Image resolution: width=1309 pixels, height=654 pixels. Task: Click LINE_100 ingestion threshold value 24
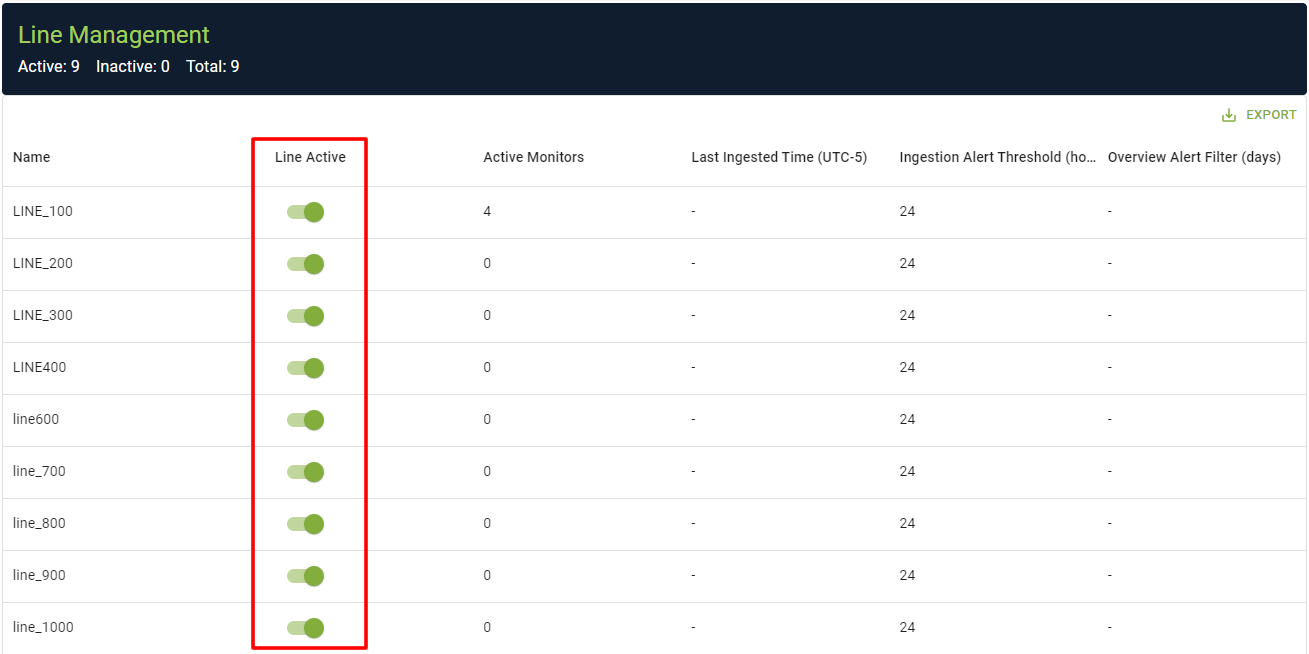pyautogui.click(x=907, y=212)
